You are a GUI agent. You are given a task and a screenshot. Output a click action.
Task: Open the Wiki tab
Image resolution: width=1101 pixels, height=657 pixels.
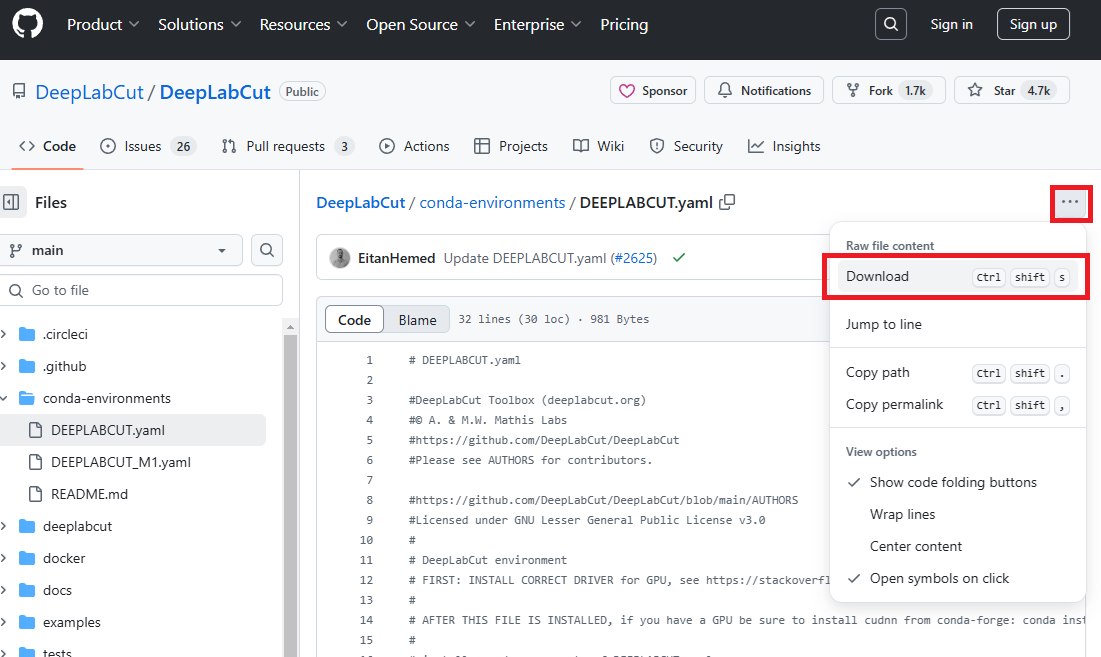coord(598,146)
